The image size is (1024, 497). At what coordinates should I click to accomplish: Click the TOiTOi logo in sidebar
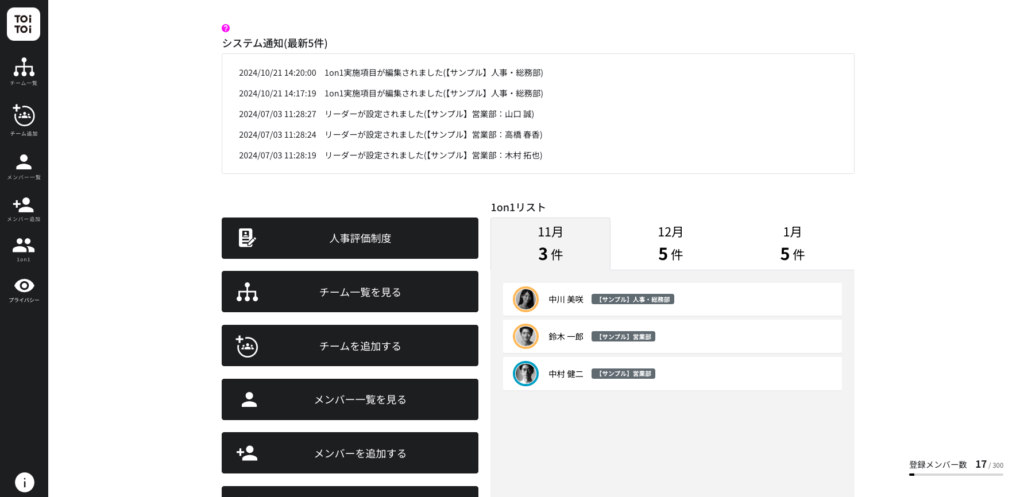[23, 23]
